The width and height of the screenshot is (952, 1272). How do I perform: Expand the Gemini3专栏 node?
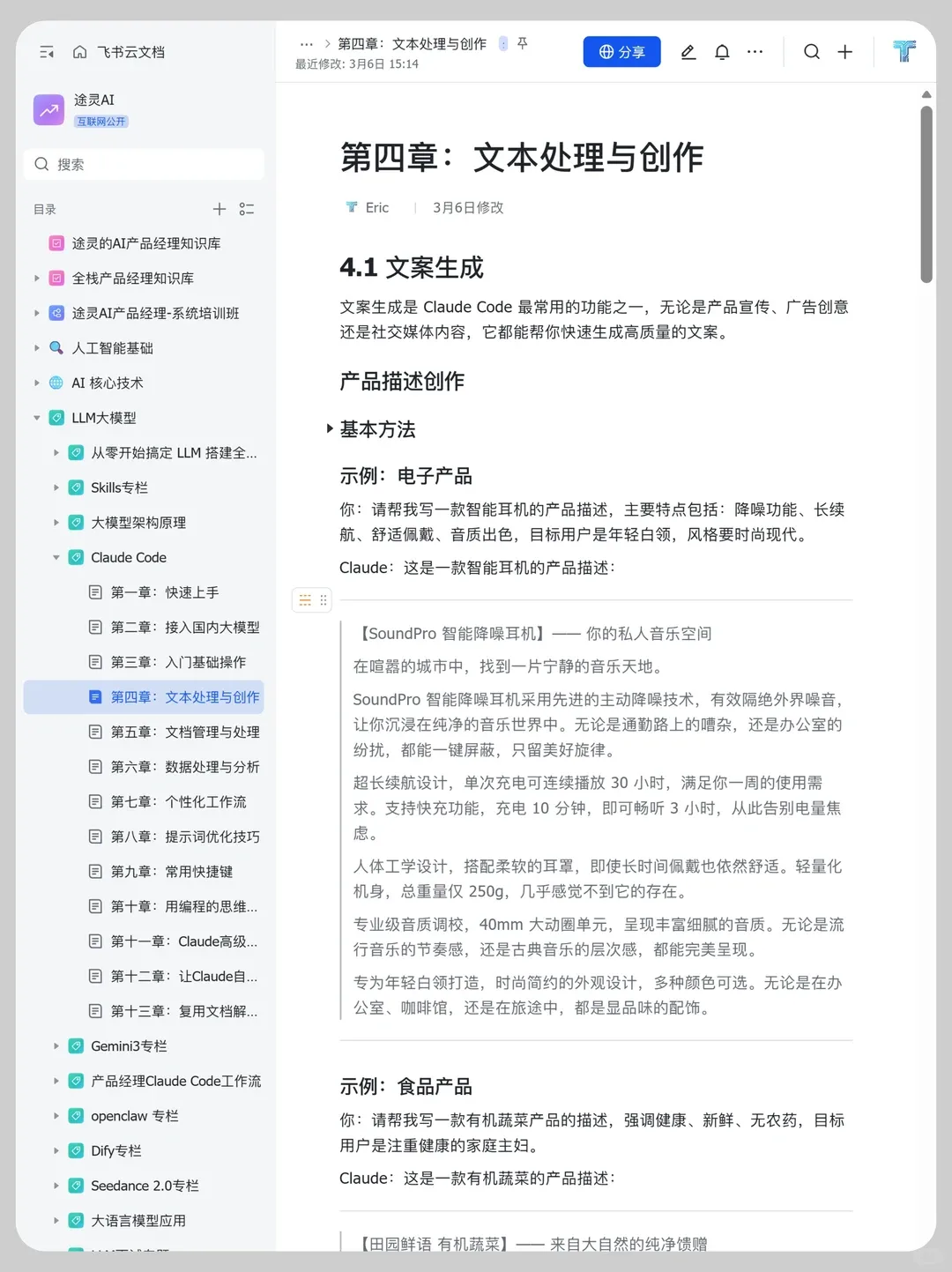coord(56,1046)
